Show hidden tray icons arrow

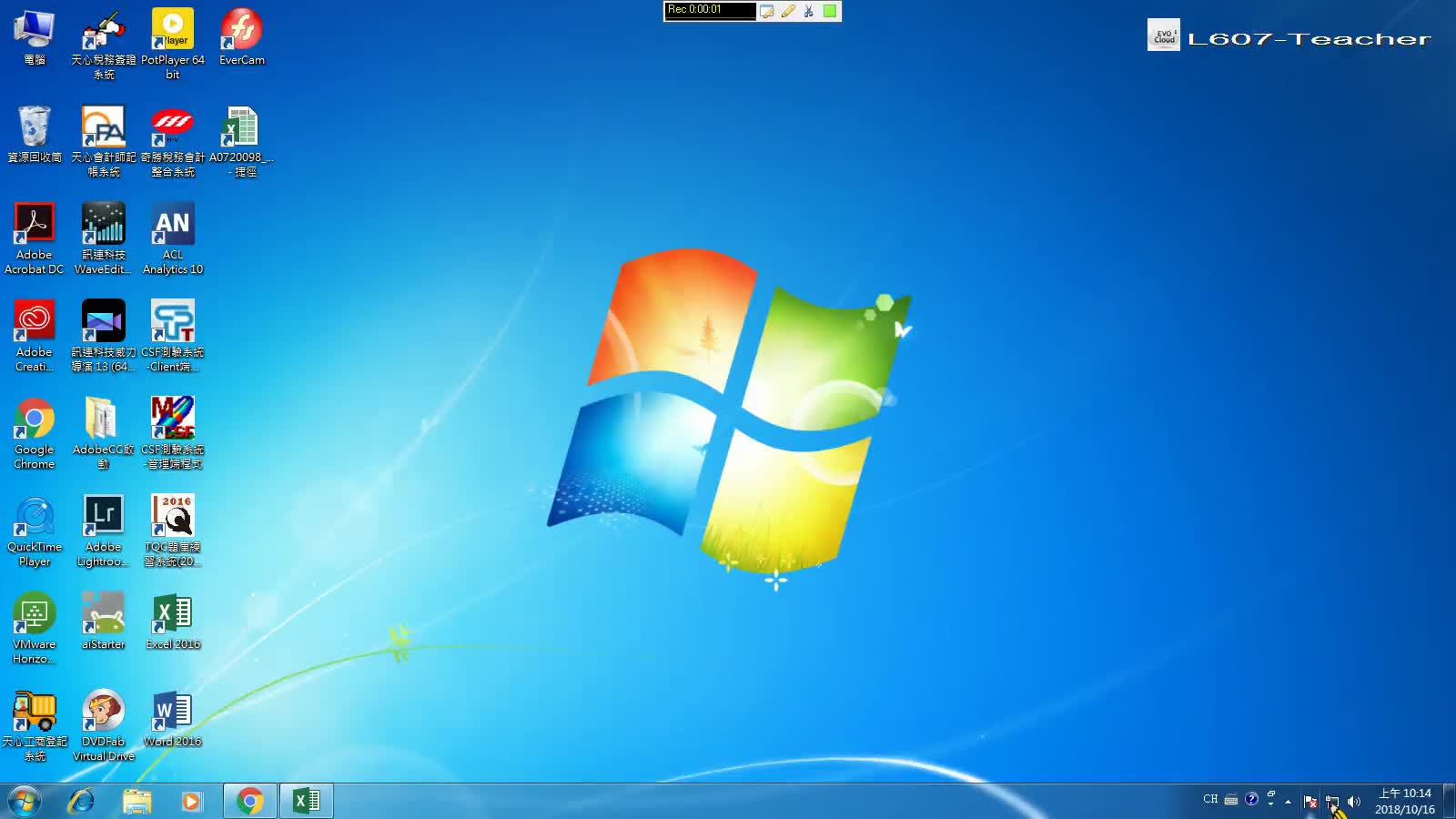click(x=1288, y=802)
